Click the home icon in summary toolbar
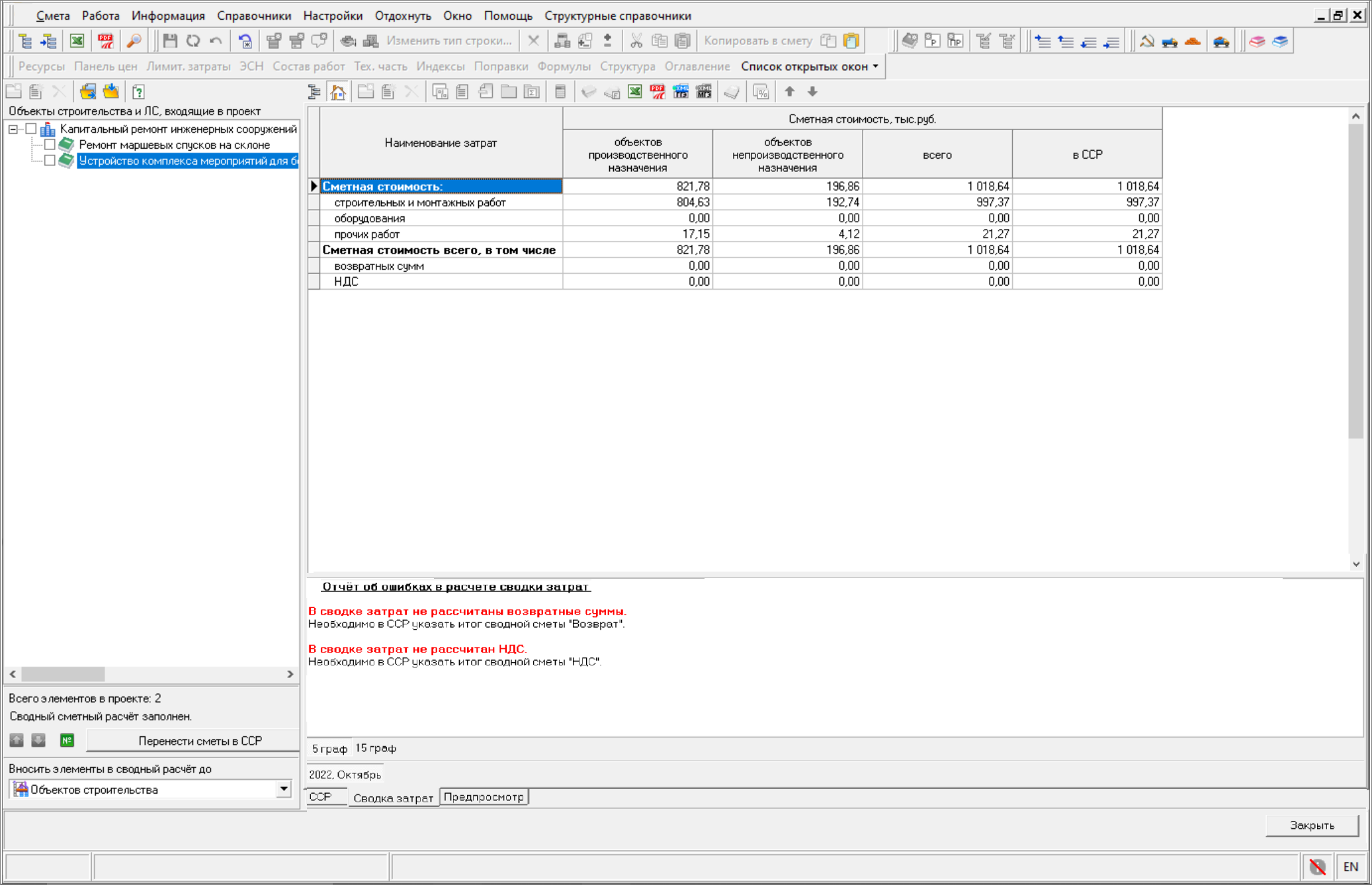 point(338,92)
